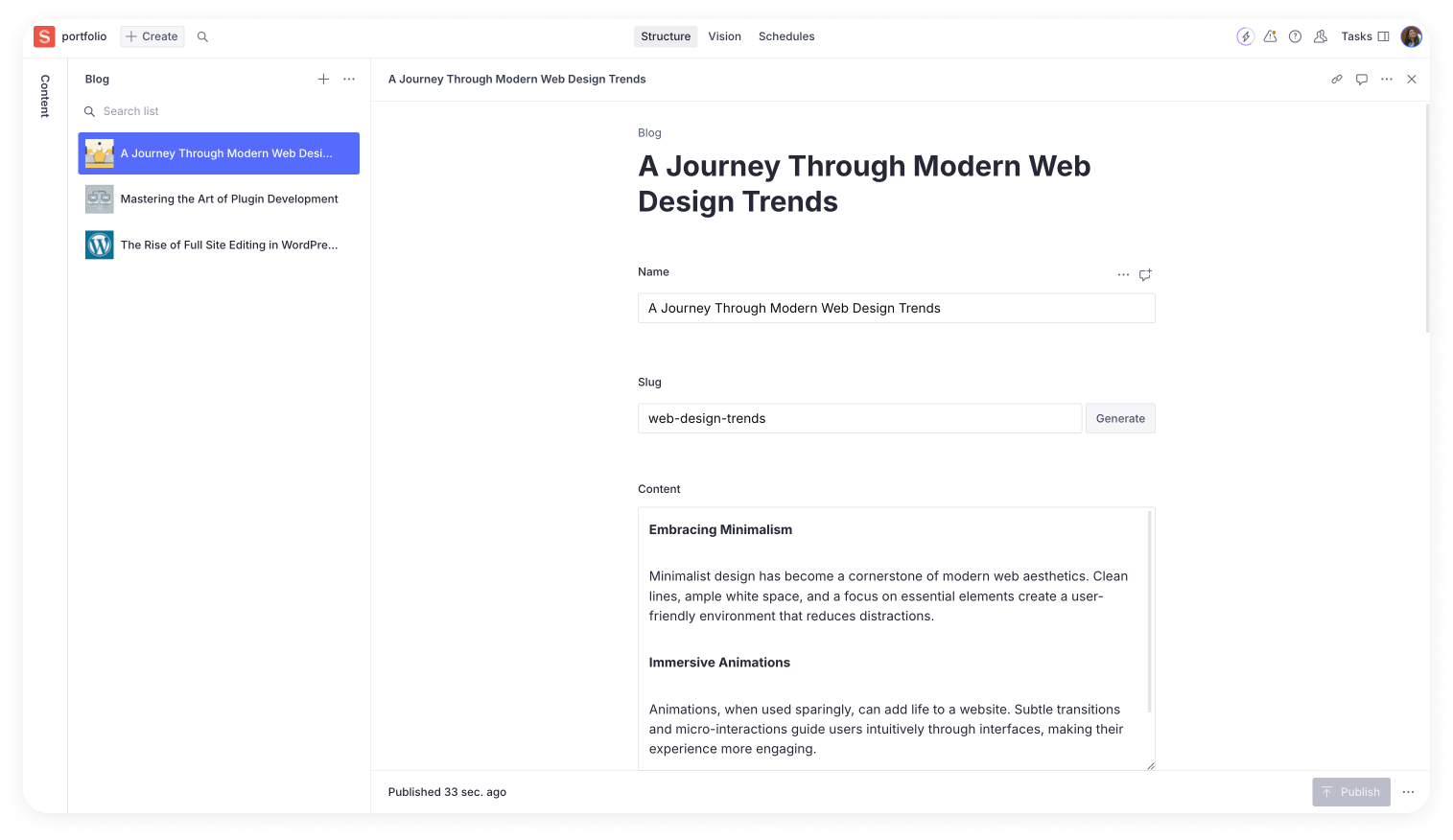Click the Content area scrollbar
The image size is (1453, 840).
click(1149, 612)
